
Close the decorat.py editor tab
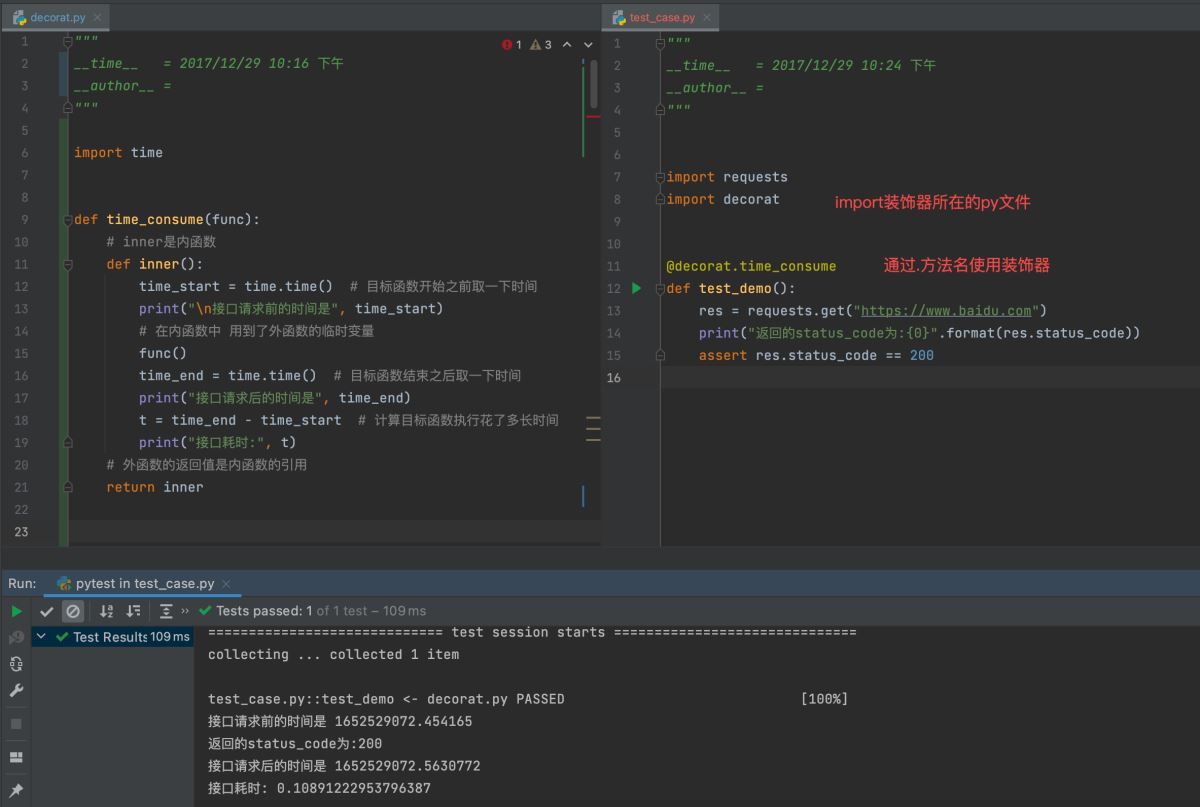point(97,18)
